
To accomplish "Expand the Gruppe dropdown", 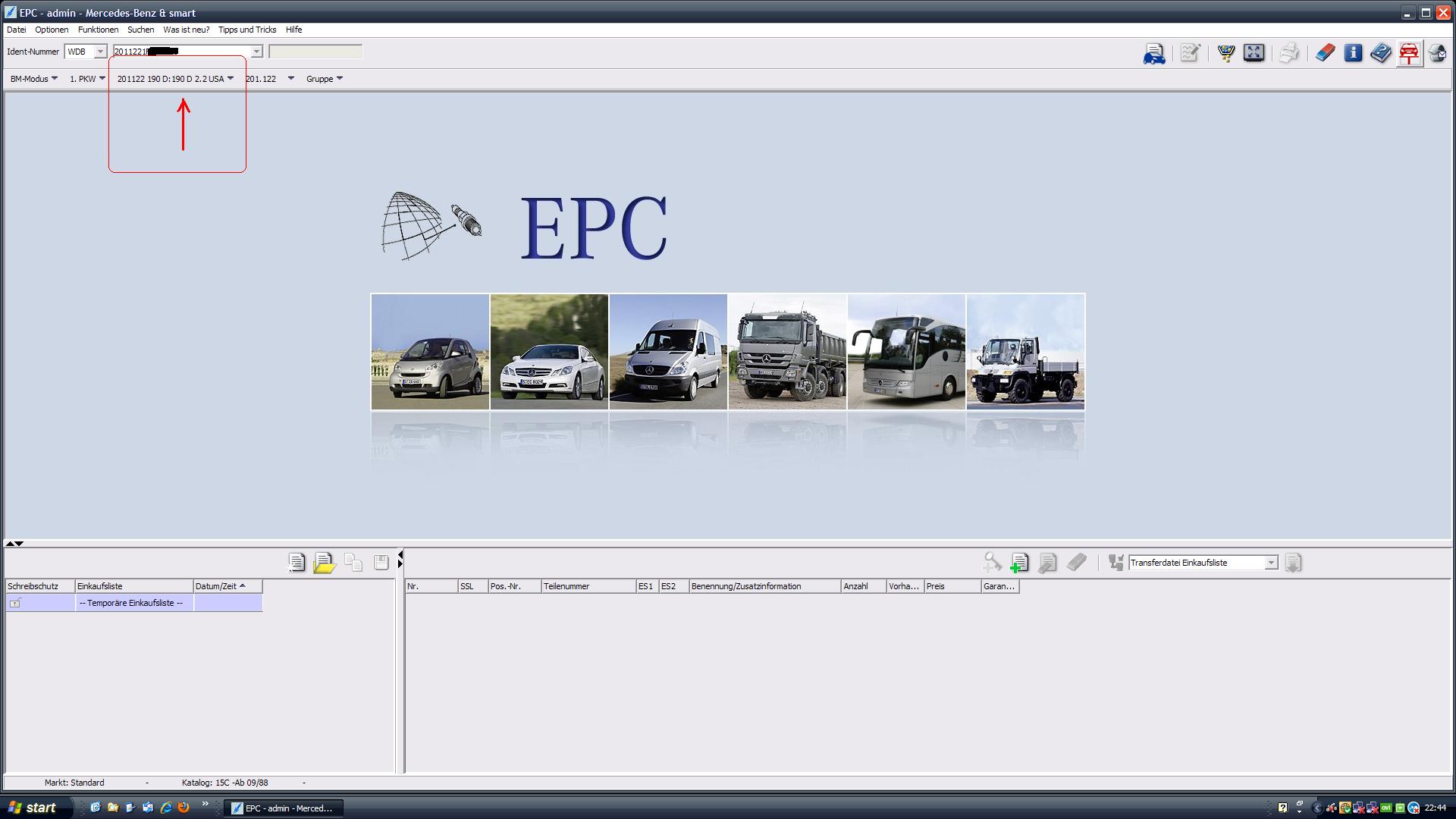I will (x=325, y=79).
